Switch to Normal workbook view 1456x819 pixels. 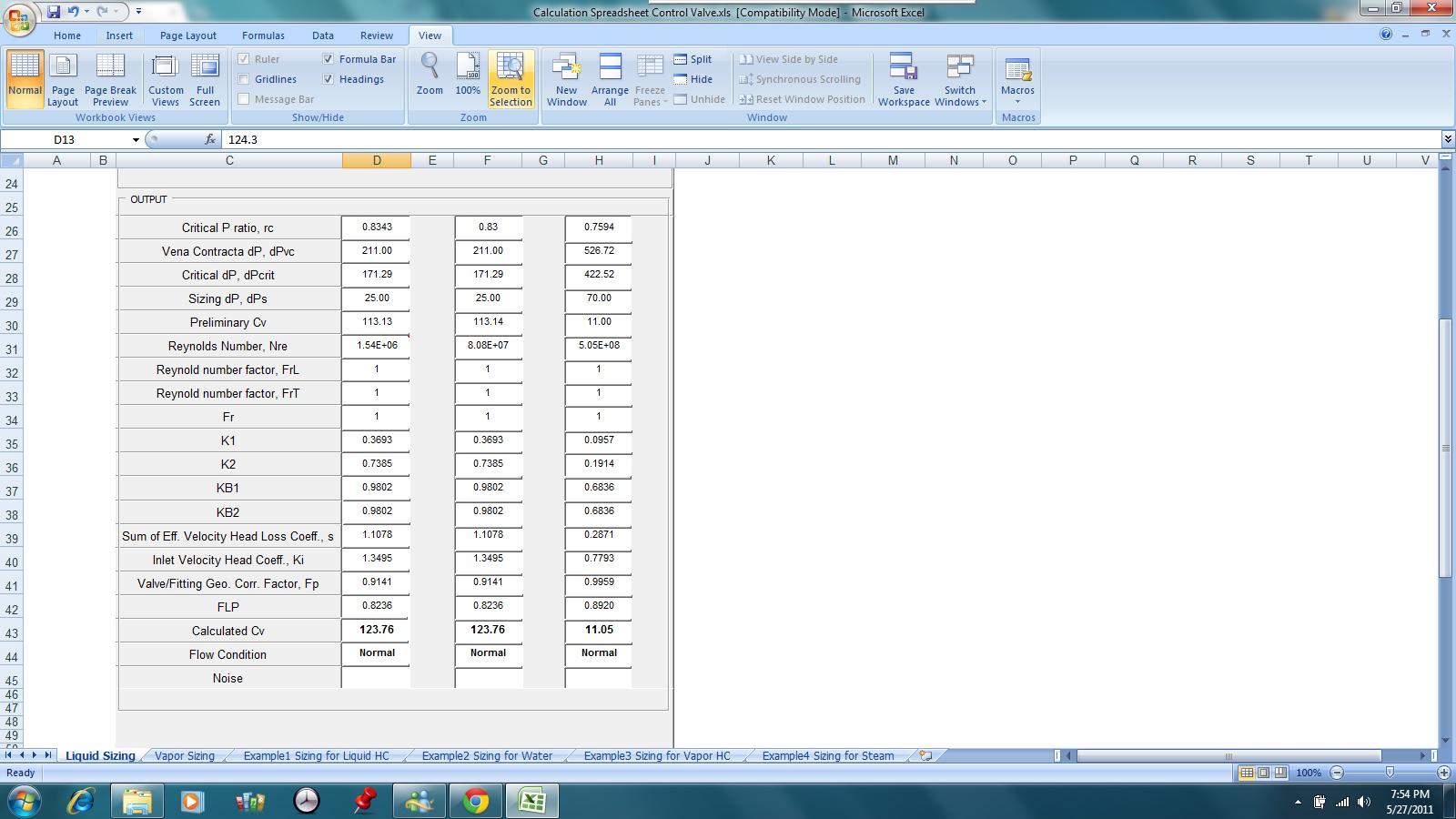coord(25,79)
